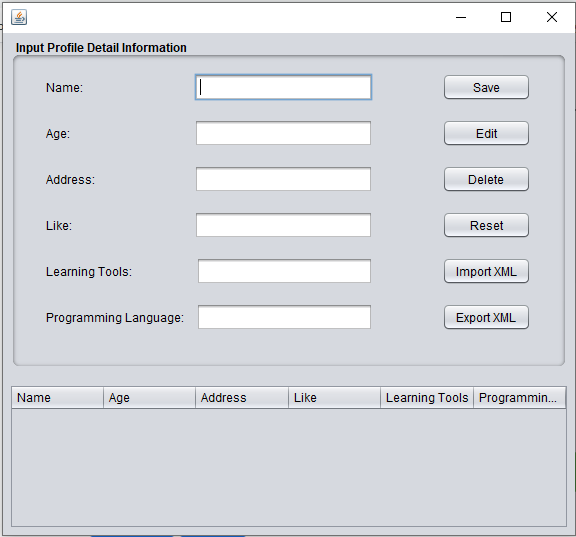This screenshot has height=537, width=576.
Task: Click the Programmin... column header
Action: 520,397
